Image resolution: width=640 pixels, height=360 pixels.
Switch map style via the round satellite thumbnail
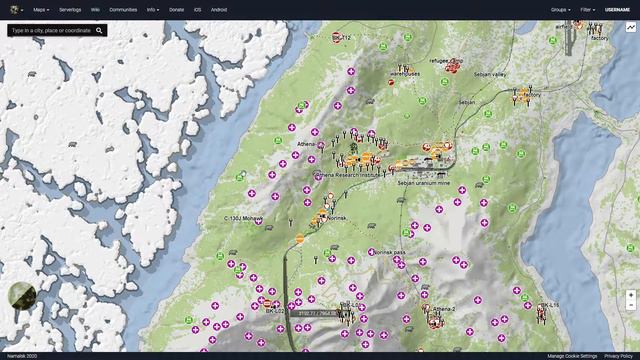click(22, 296)
